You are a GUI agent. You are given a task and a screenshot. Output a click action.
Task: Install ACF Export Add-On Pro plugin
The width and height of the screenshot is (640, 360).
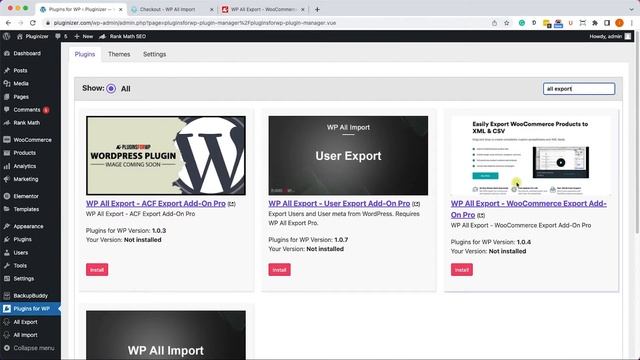pyautogui.click(x=97, y=270)
